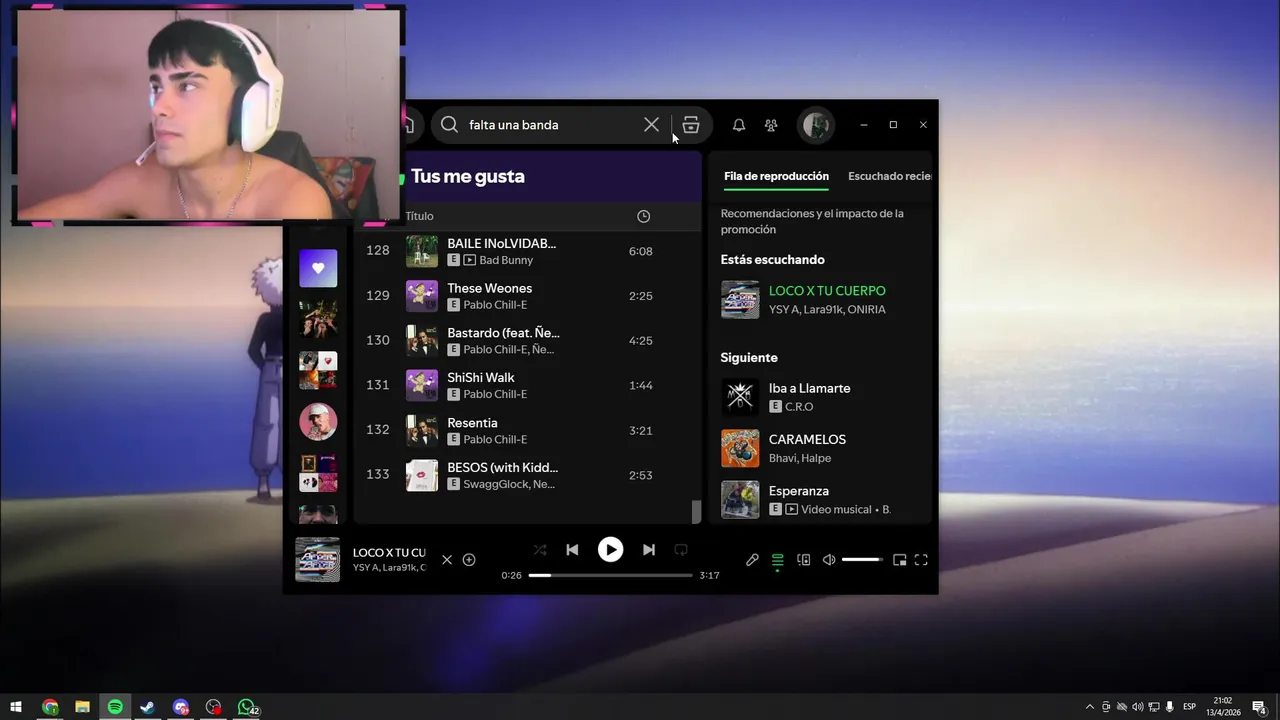Sort by the duration clock column icon
Viewport: 1280px width, 720px height.
(644, 216)
